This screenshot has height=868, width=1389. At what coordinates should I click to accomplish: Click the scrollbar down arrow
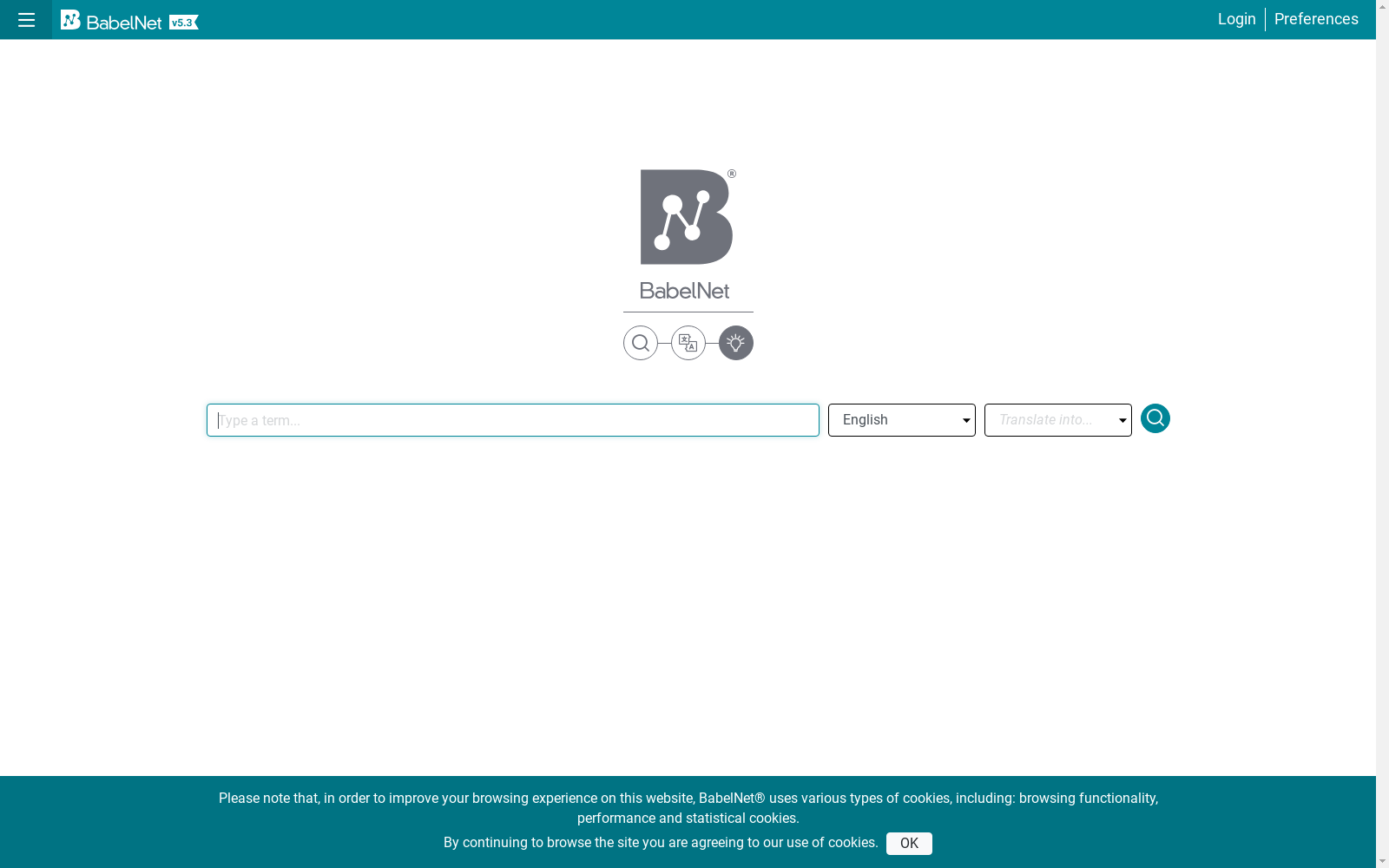(1382, 861)
